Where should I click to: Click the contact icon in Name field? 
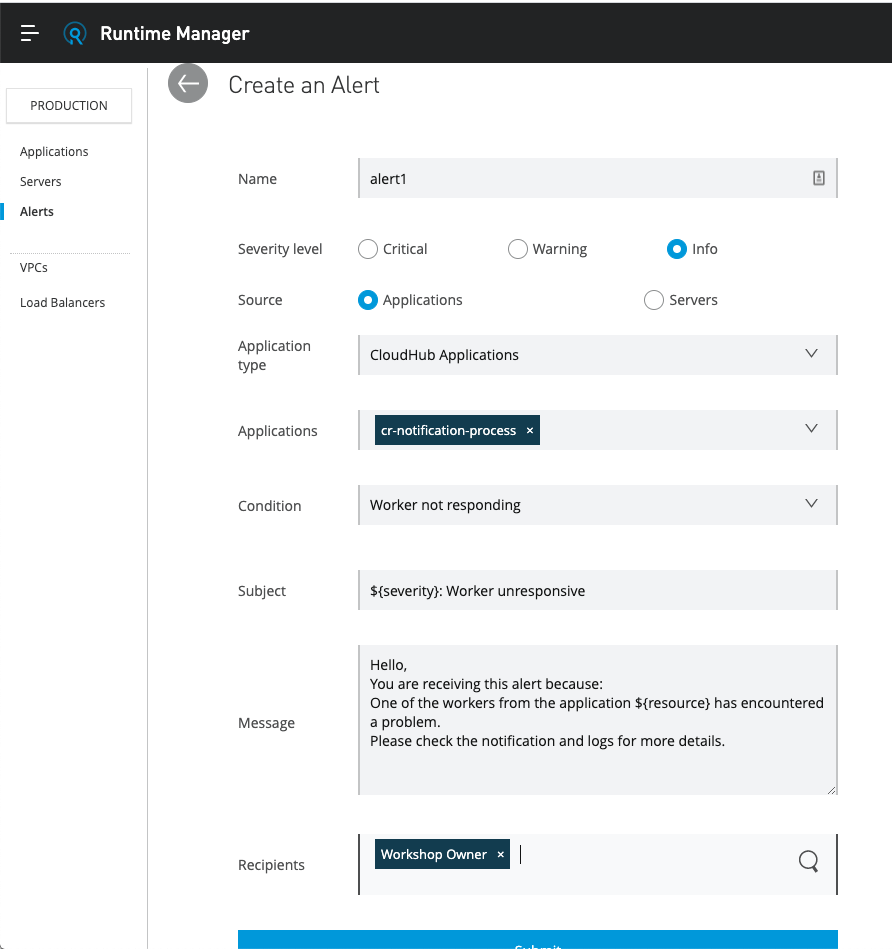click(x=818, y=179)
